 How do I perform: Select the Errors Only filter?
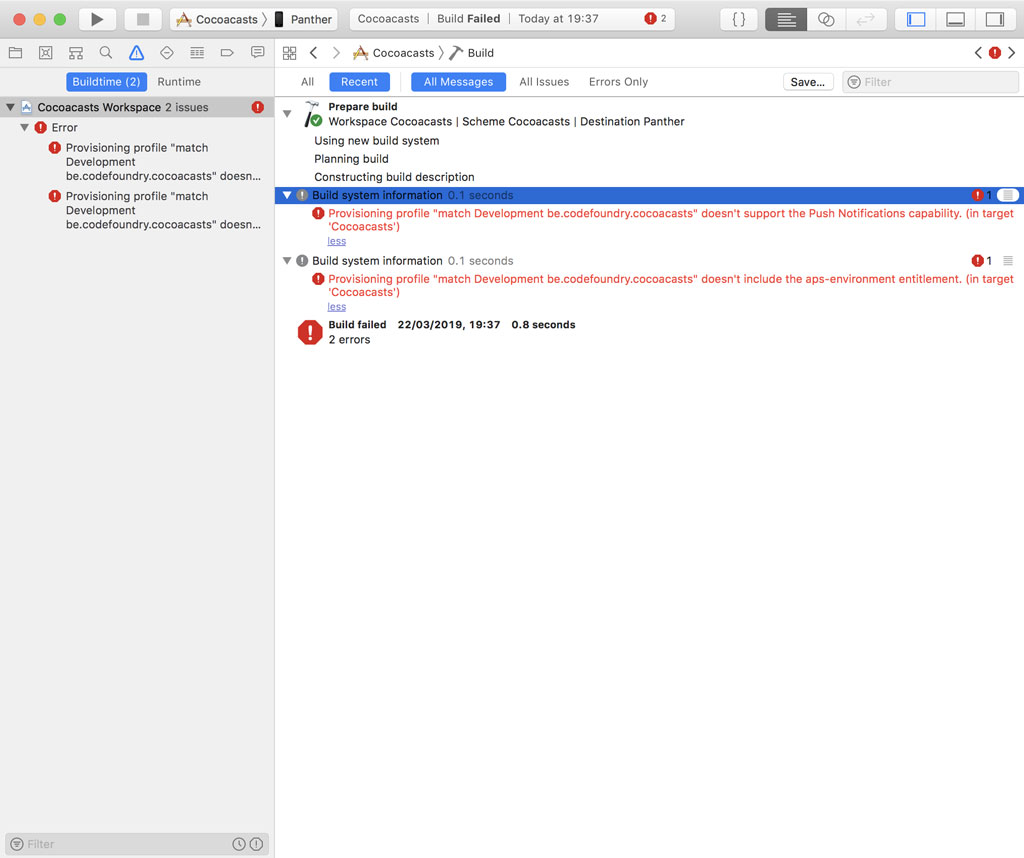click(x=618, y=82)
